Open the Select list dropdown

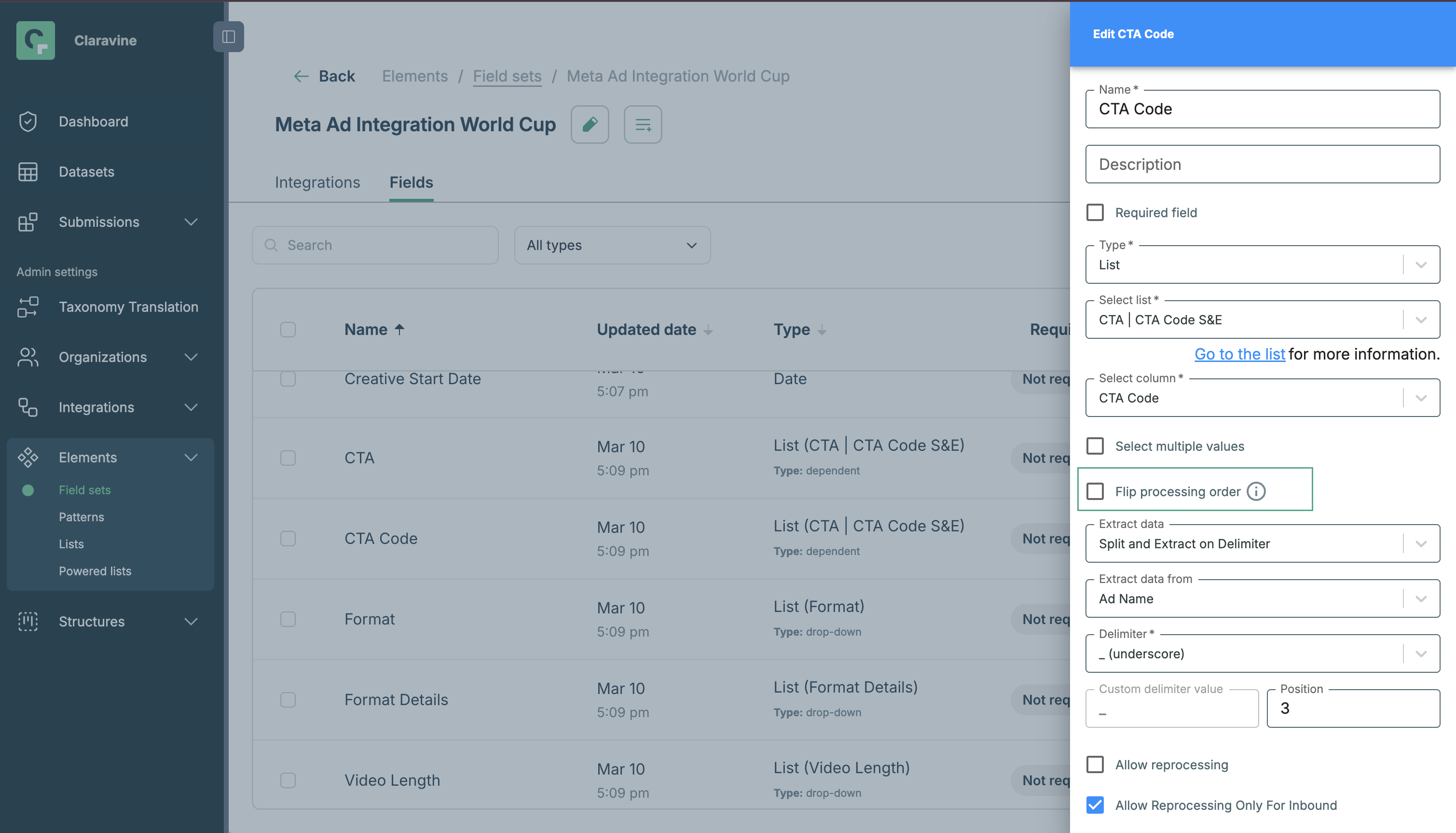tap(1262, 319)
